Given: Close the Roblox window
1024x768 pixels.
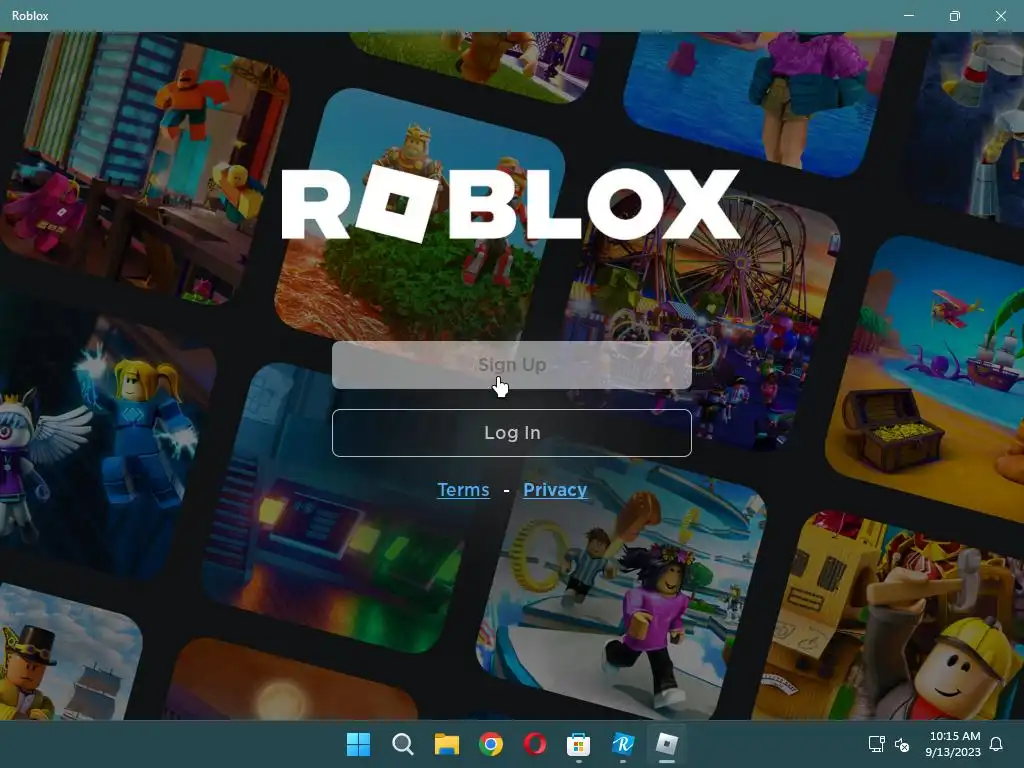Looking at the screenshot, I should [1000, 16].
